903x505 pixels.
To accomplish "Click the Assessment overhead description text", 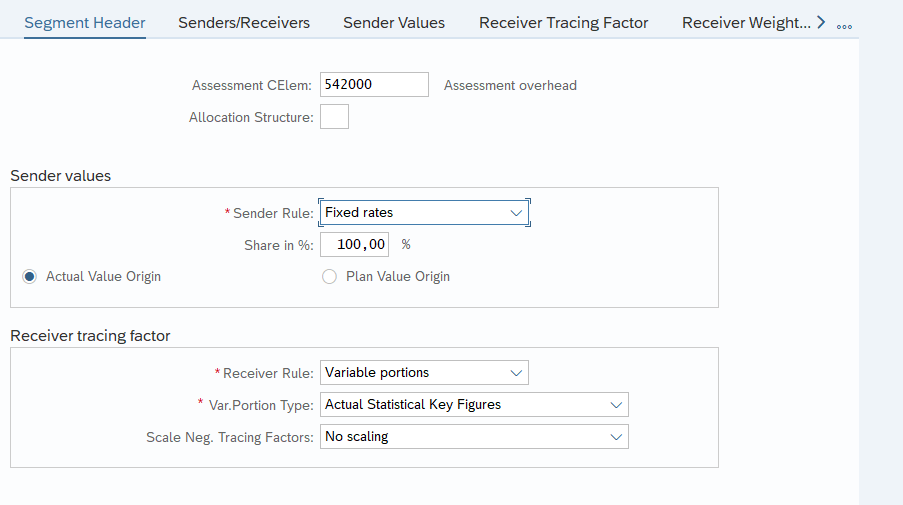I will coord(510,85).
